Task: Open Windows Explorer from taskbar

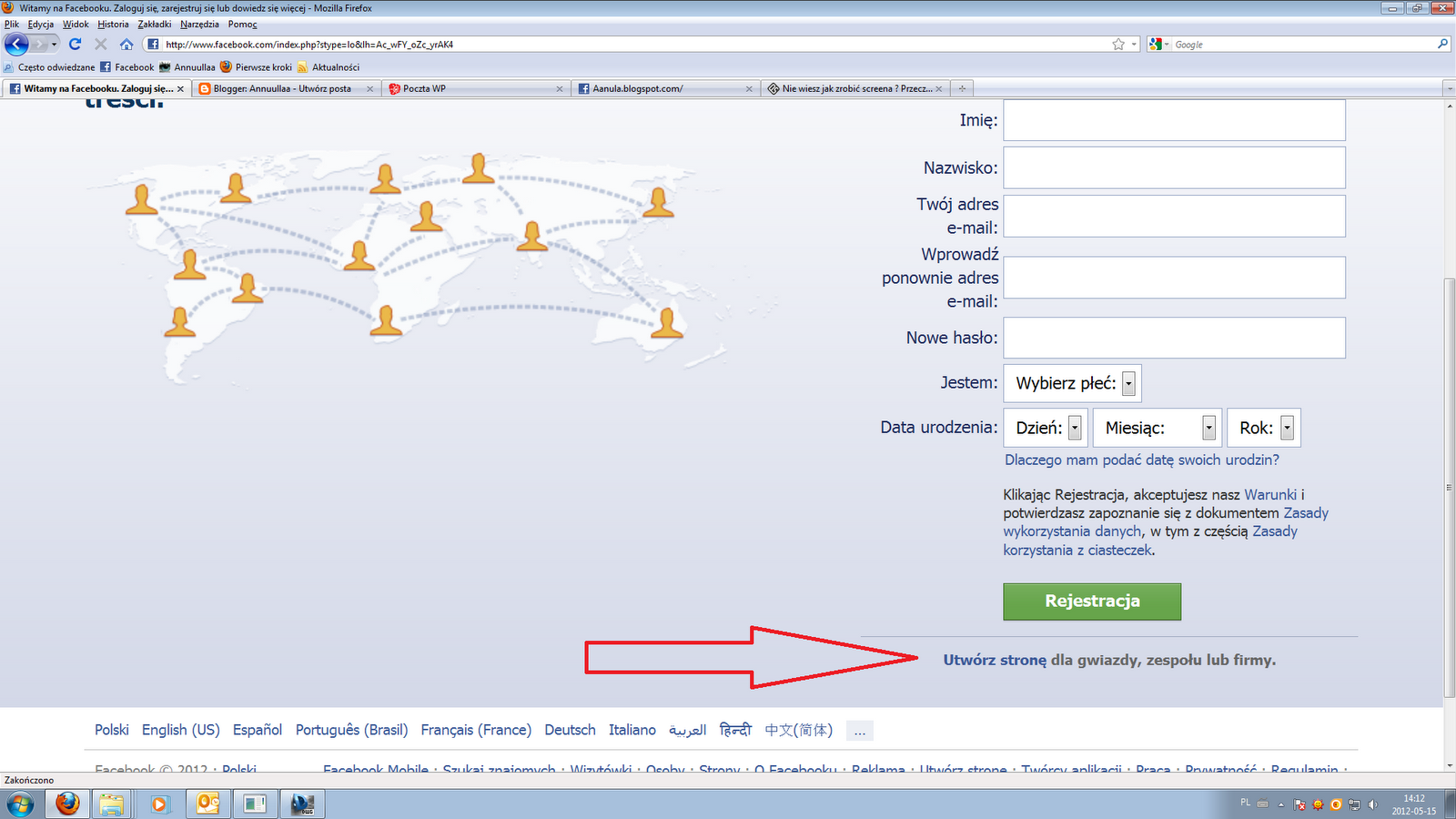Action: point(111,804)
